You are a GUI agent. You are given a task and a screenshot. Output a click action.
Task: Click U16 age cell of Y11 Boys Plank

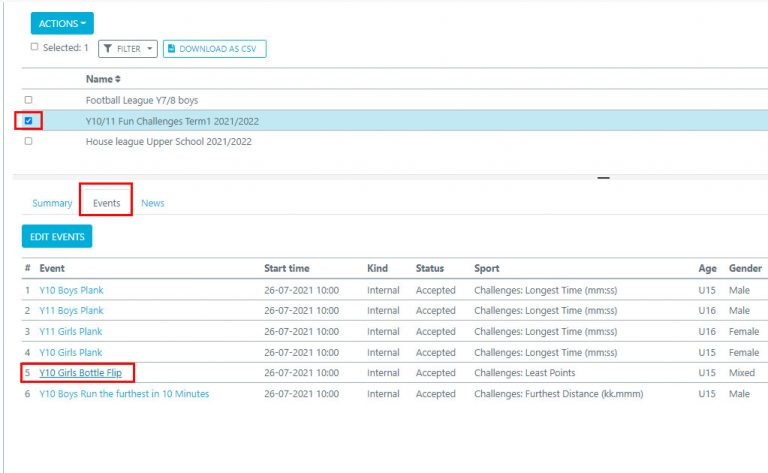tap(707, 311)
